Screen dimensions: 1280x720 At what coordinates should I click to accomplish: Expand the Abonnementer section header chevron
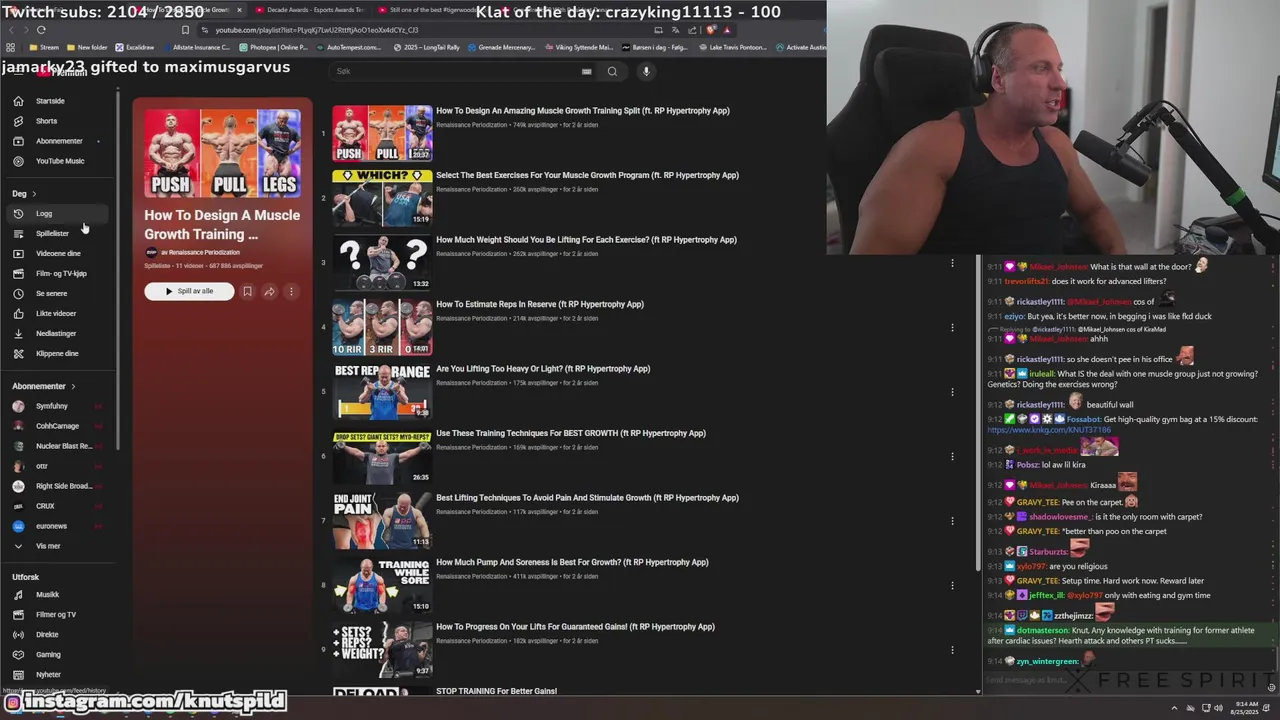(73, 386)
